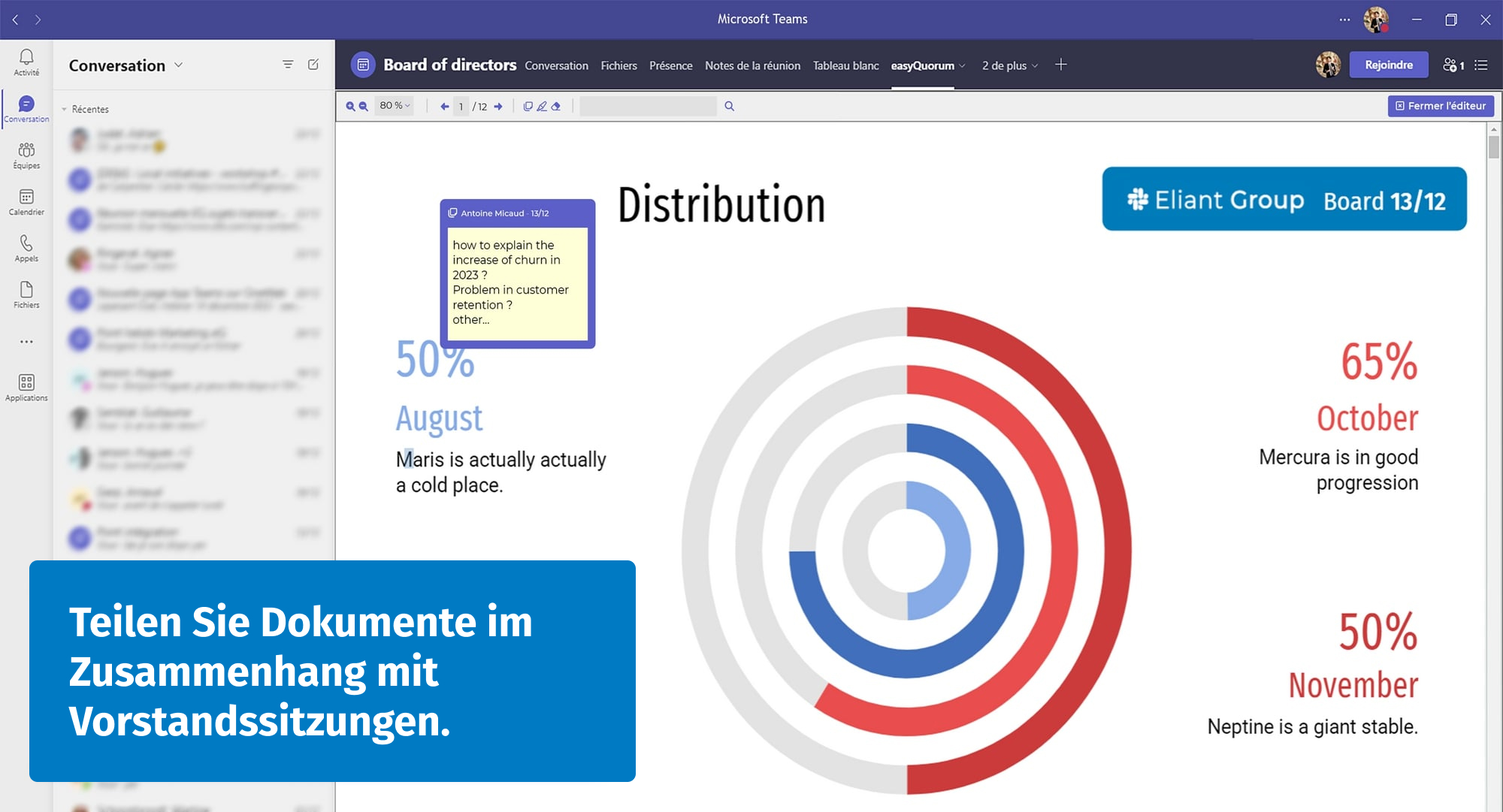Select the pen drawing tool
Screen dimensions: 1503x812
click(x=542, y=107)
